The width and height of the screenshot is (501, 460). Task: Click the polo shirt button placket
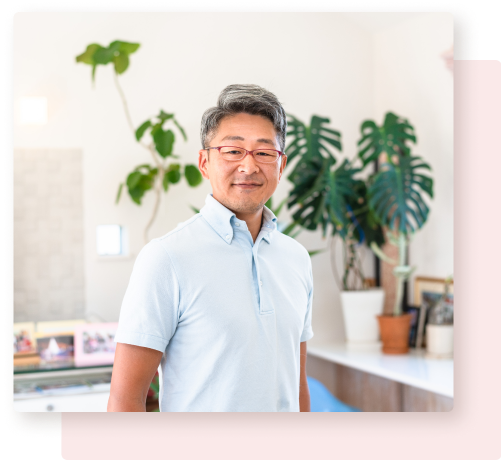pyautogui.click(x=262, y=277)
